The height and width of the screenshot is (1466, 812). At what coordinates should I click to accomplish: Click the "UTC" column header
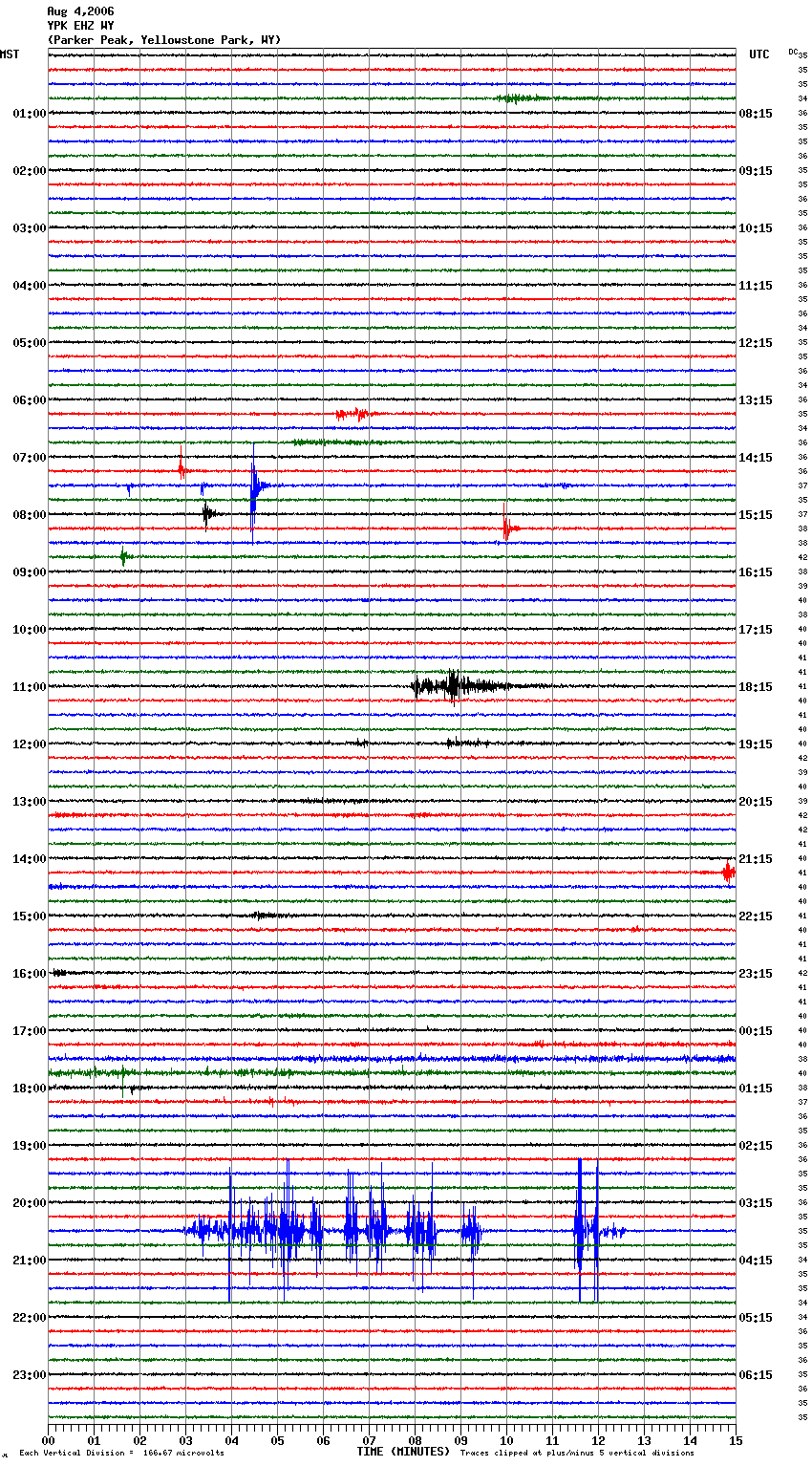759,54
